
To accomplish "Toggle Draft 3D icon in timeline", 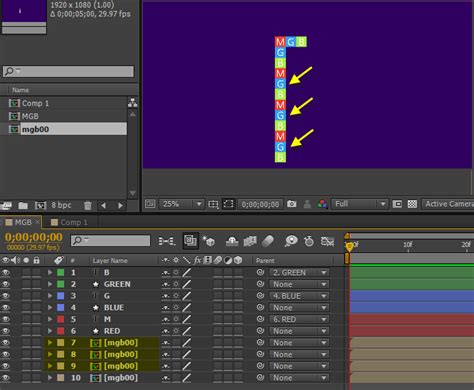I will click(x=209, y=241).
